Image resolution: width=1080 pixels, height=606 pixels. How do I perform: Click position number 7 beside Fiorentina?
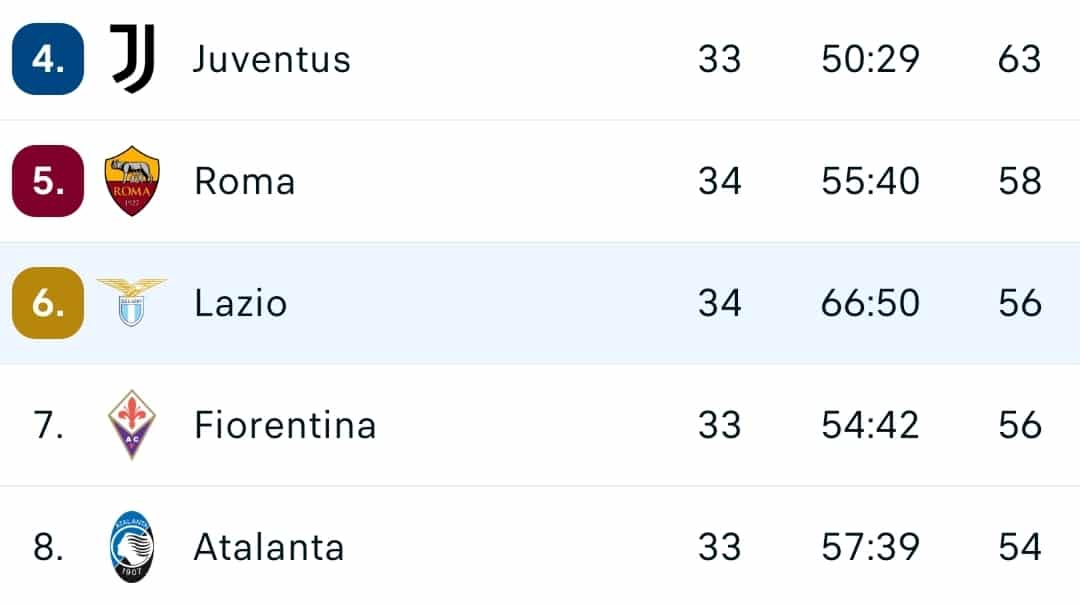pyautogui.click(x=49, y=425)
